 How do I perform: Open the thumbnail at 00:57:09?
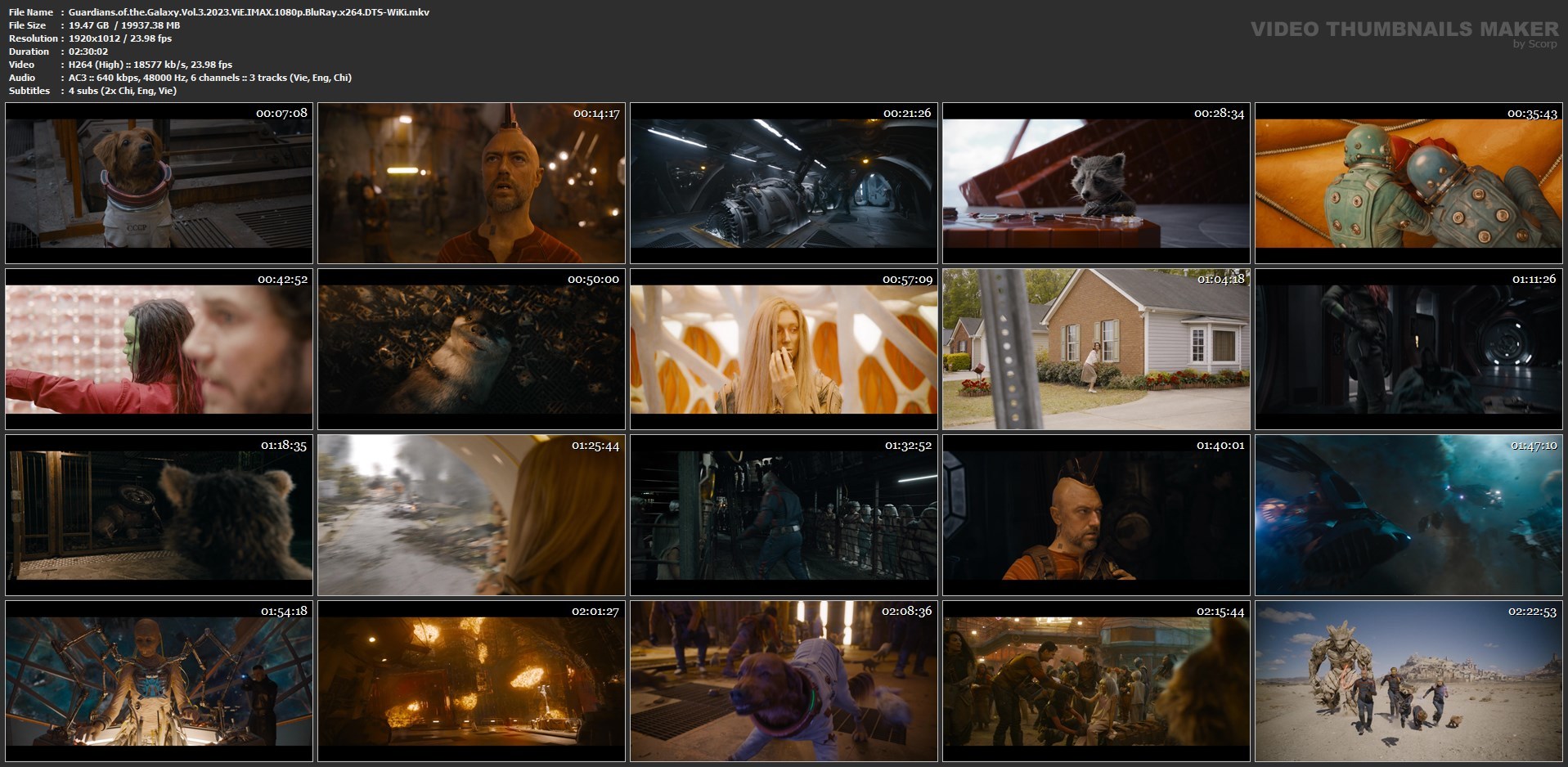click(x=784, y=349)
